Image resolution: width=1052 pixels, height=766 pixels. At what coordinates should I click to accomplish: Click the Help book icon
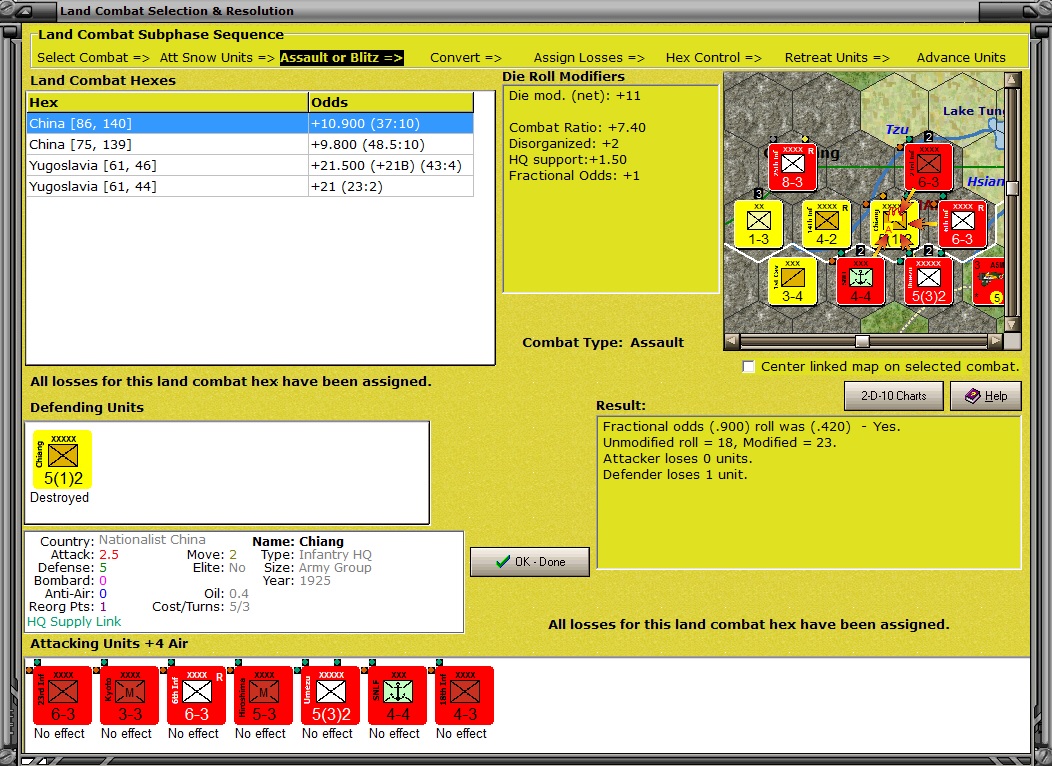972,396
